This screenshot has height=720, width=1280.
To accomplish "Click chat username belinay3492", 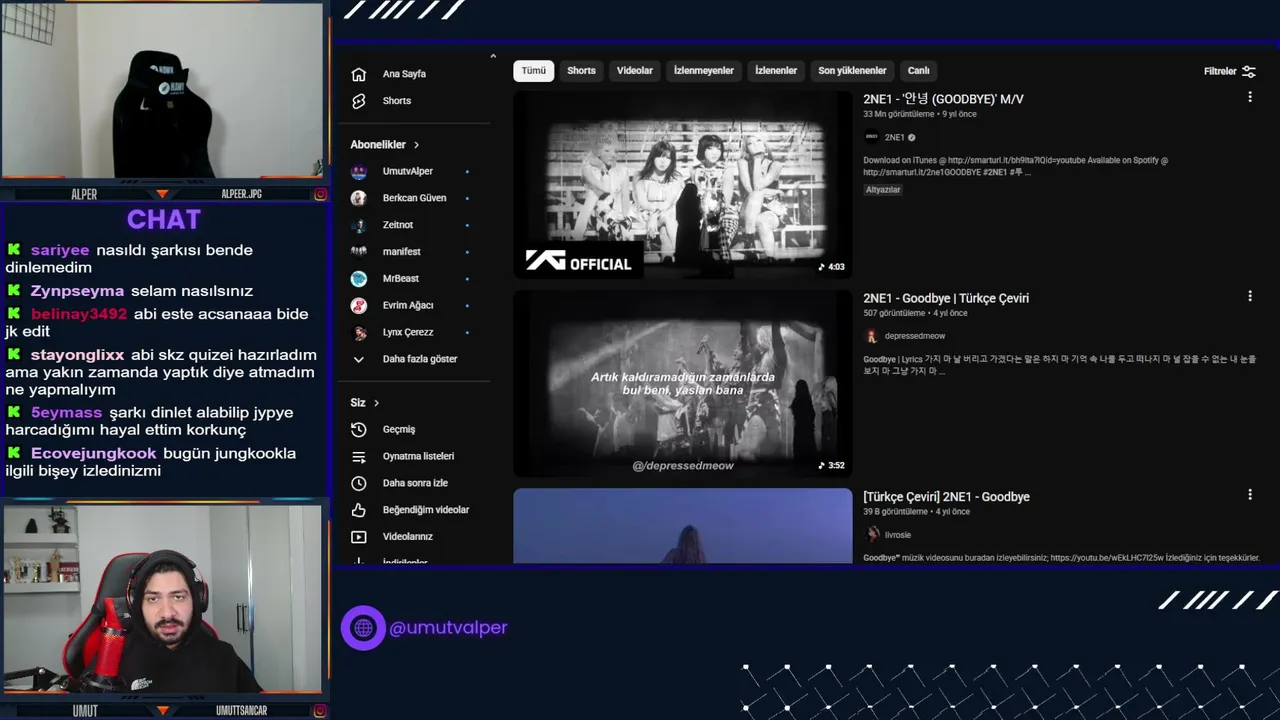I will (x=79, y=314).
